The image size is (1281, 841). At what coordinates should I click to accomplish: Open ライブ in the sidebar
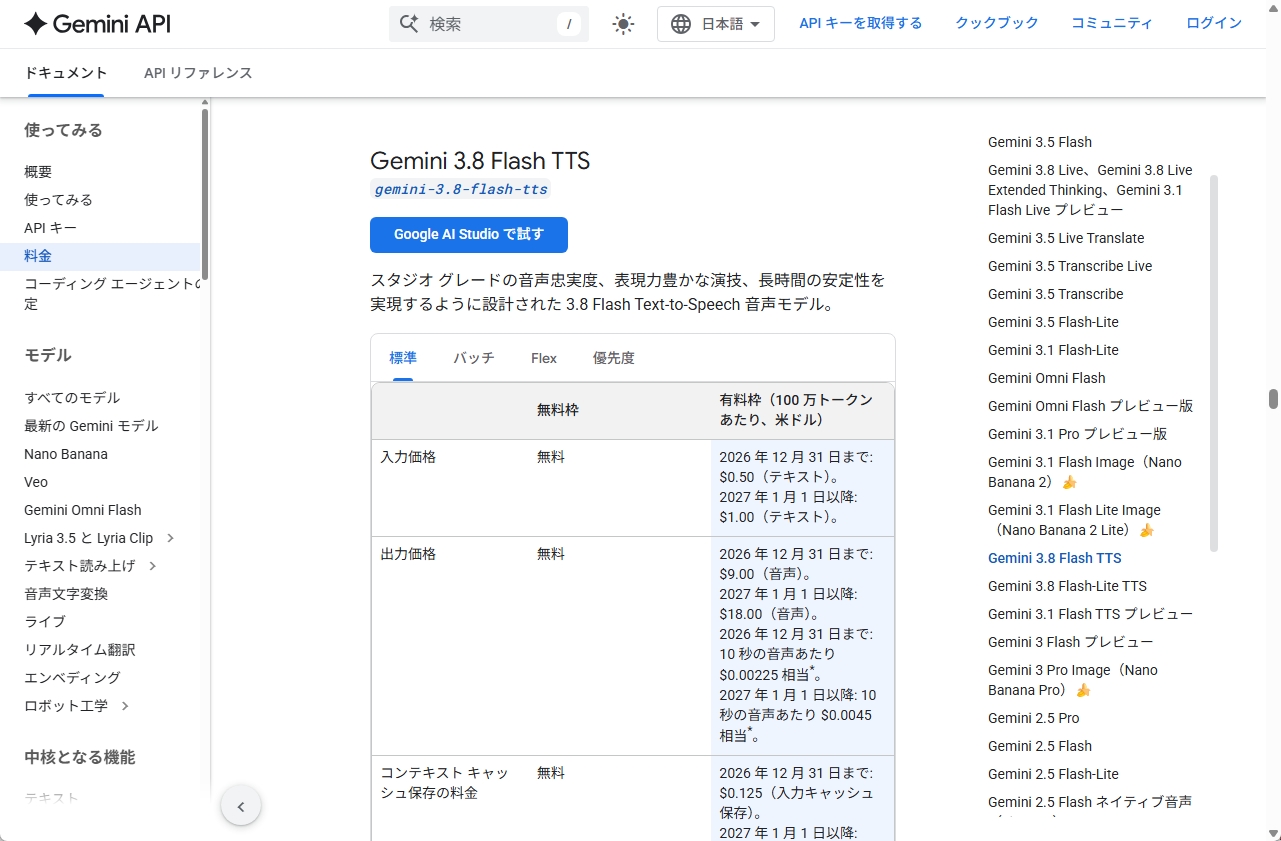coord(45,622)
